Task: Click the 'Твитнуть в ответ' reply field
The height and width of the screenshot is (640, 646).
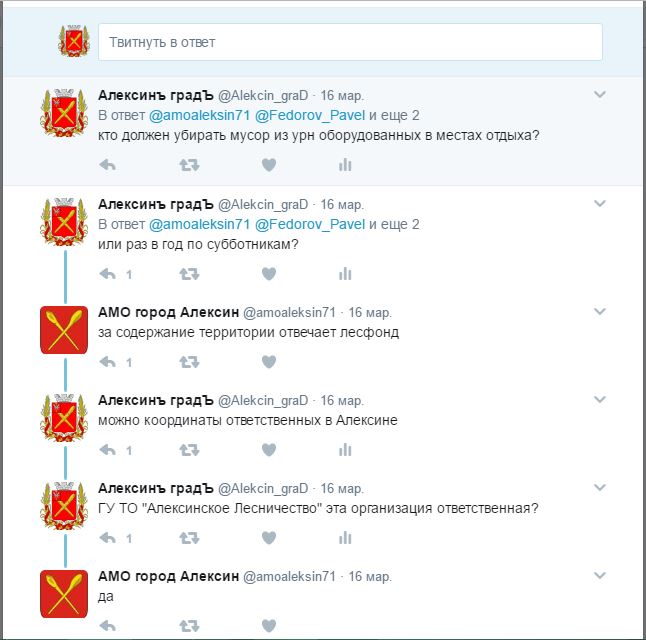Action: (x=350, y=42)
